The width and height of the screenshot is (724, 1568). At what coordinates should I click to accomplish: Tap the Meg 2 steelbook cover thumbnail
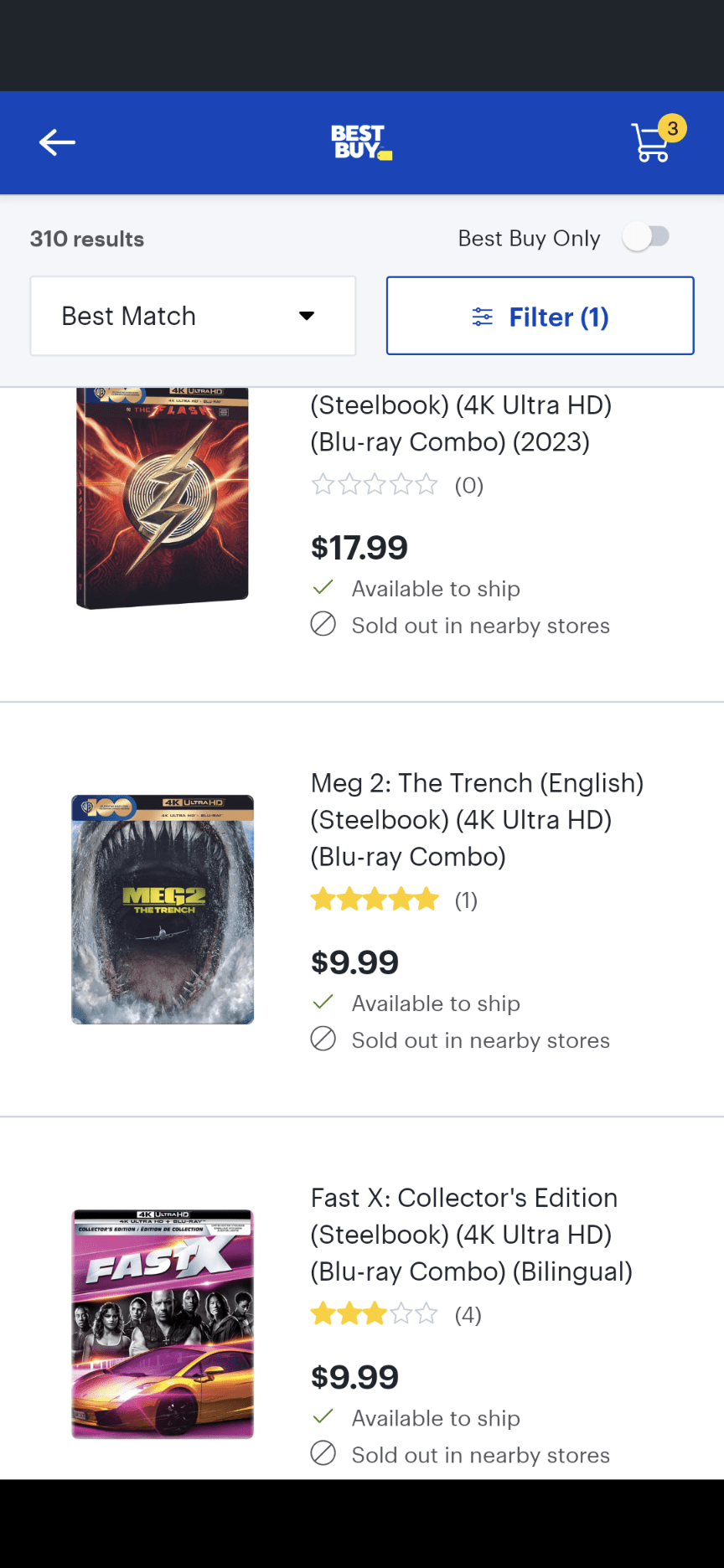click(162, 910)
